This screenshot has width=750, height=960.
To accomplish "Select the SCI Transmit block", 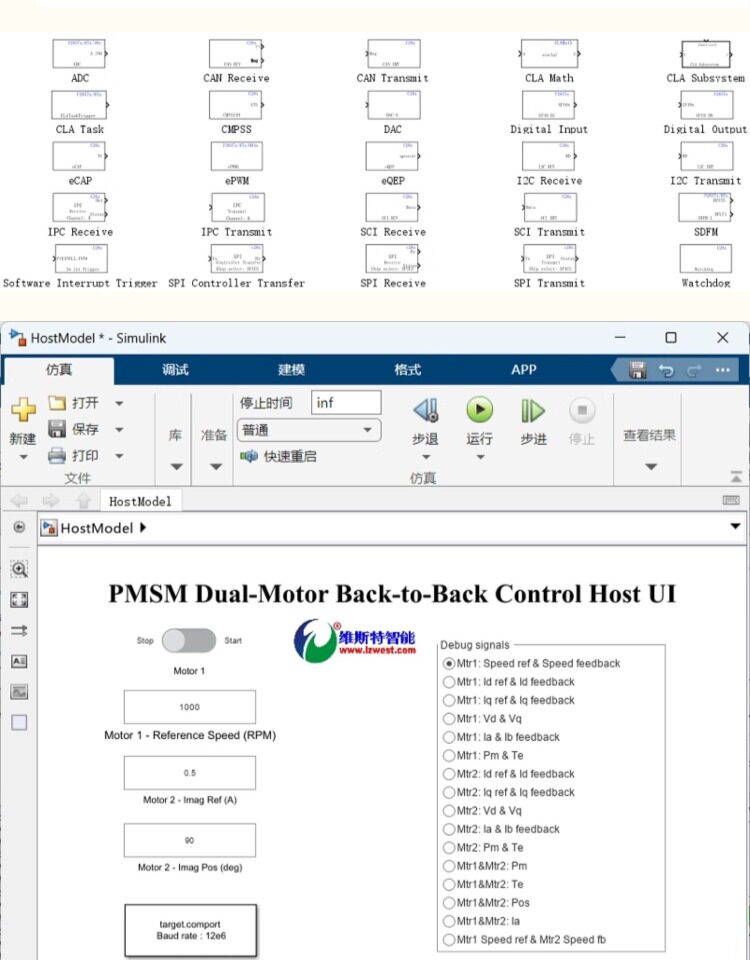I will click(x=549, y=208).
